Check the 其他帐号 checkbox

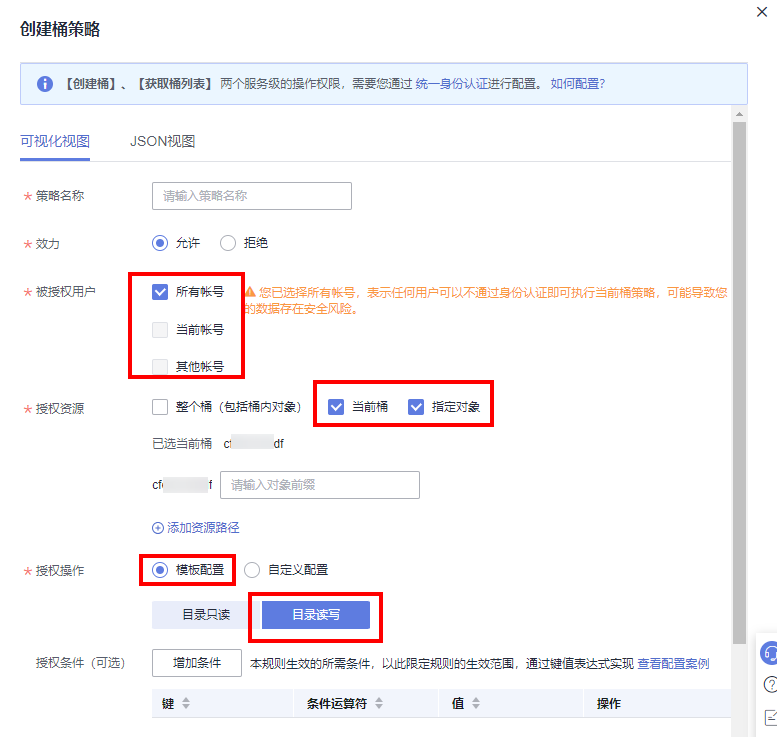click(x=160, y=367)
